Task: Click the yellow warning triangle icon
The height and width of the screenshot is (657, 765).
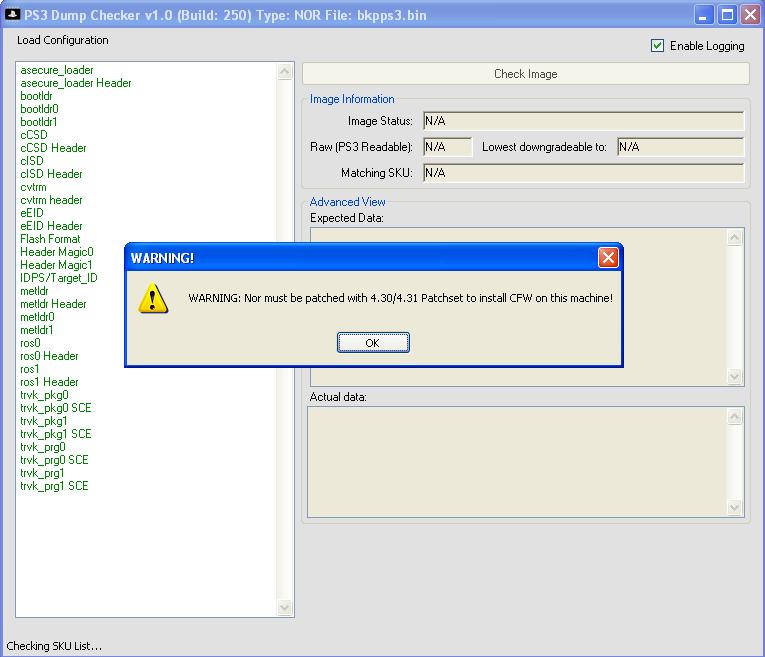Action: (x=153, y=298)
